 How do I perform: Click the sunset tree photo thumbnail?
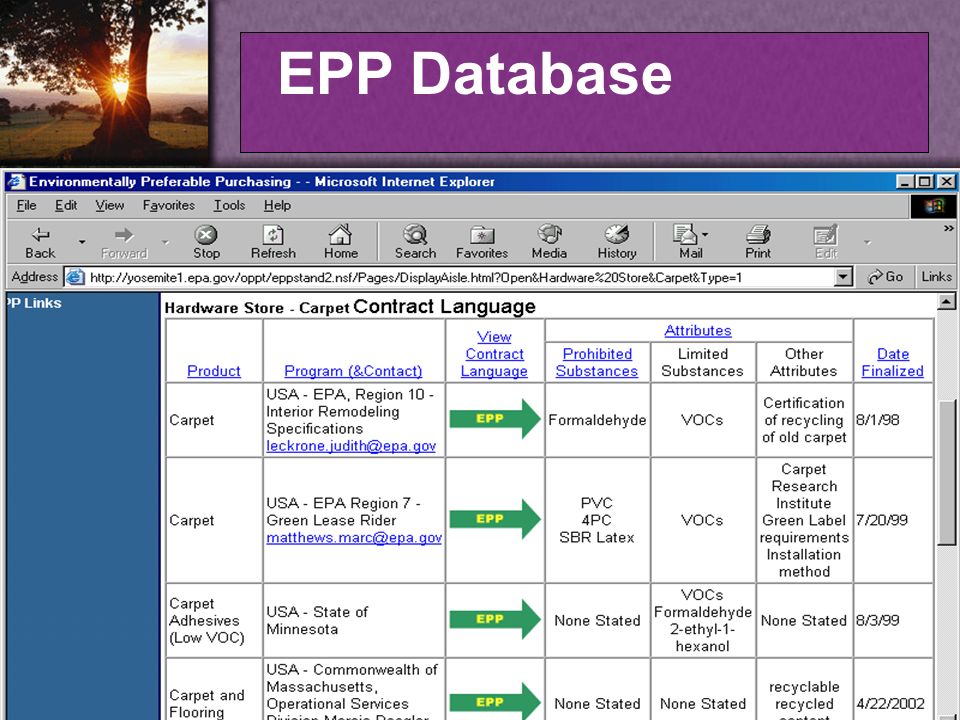click(103, 81)
